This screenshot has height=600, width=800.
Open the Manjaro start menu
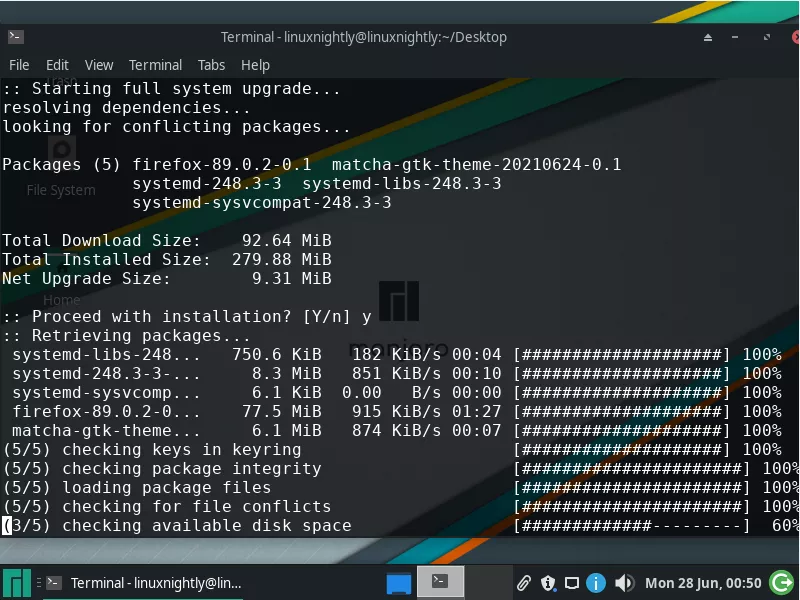pyautogui.click(x=17, y=583)
